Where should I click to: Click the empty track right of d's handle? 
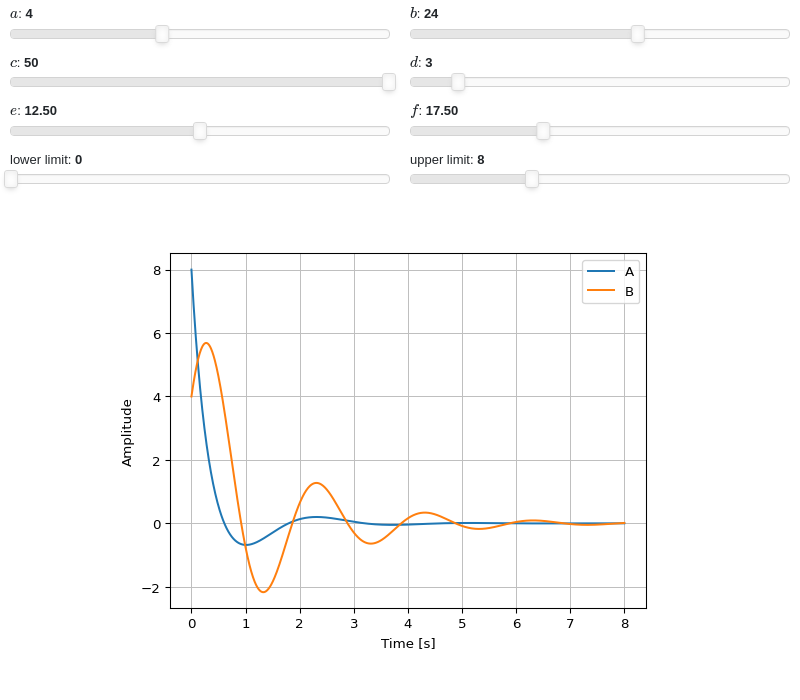pyautogui.click(x=627, y=82)
